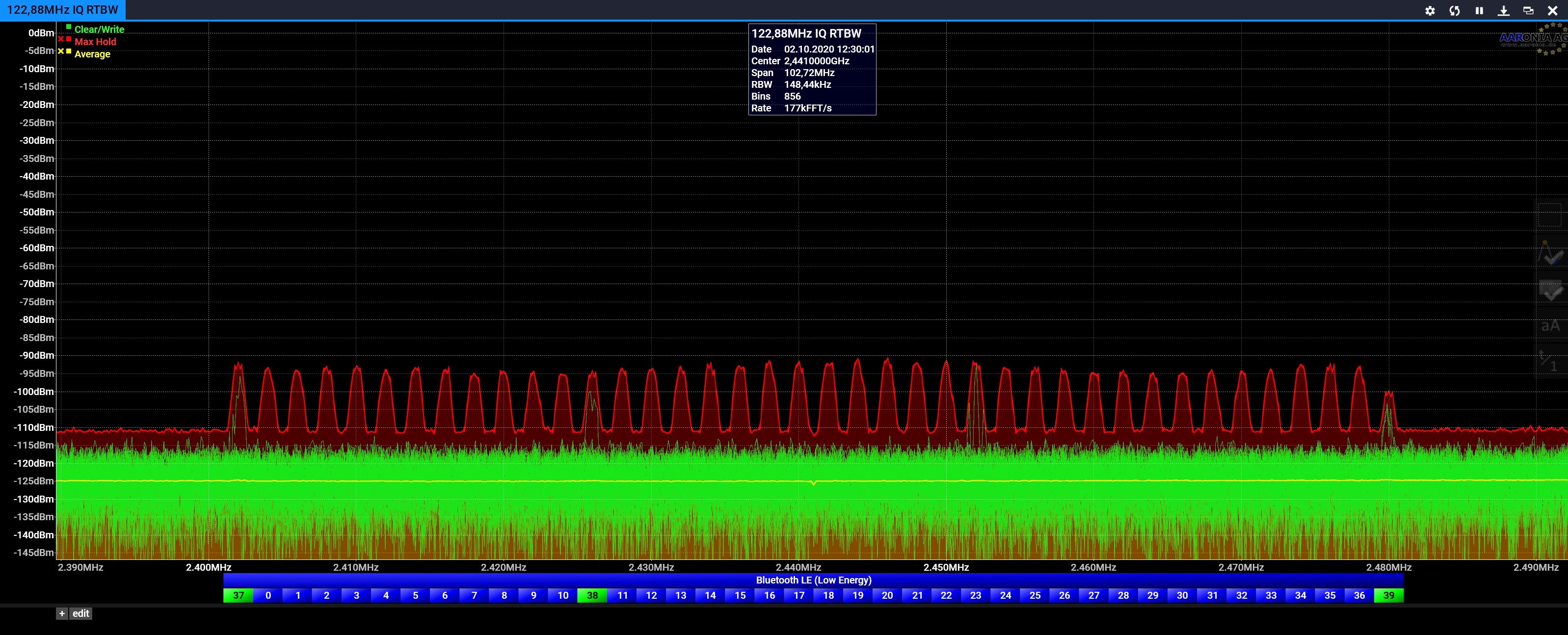
Task: Click the red Max Hold color square
Action: coord(69,40)
